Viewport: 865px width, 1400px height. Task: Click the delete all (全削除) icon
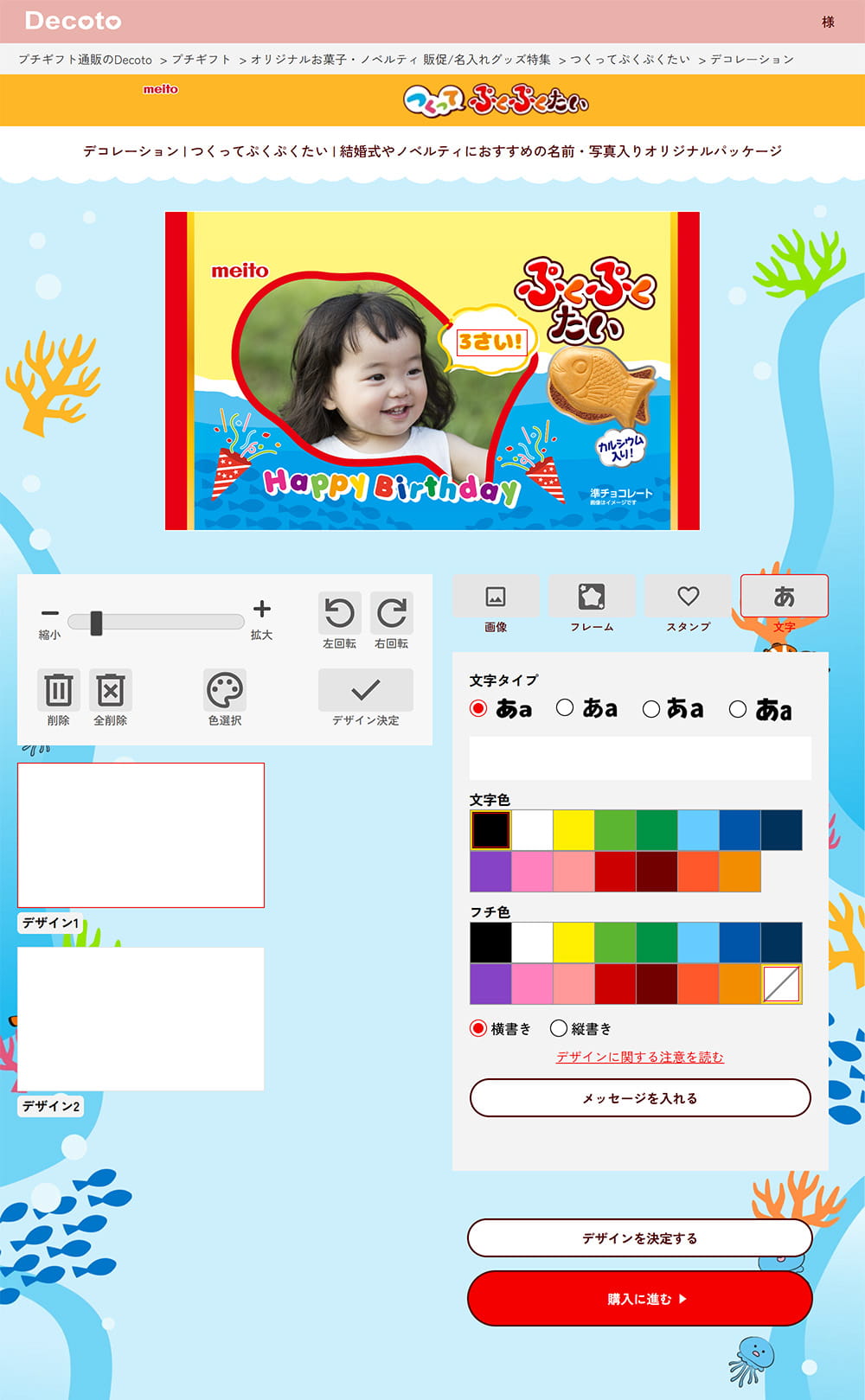(x=111, y=690)
